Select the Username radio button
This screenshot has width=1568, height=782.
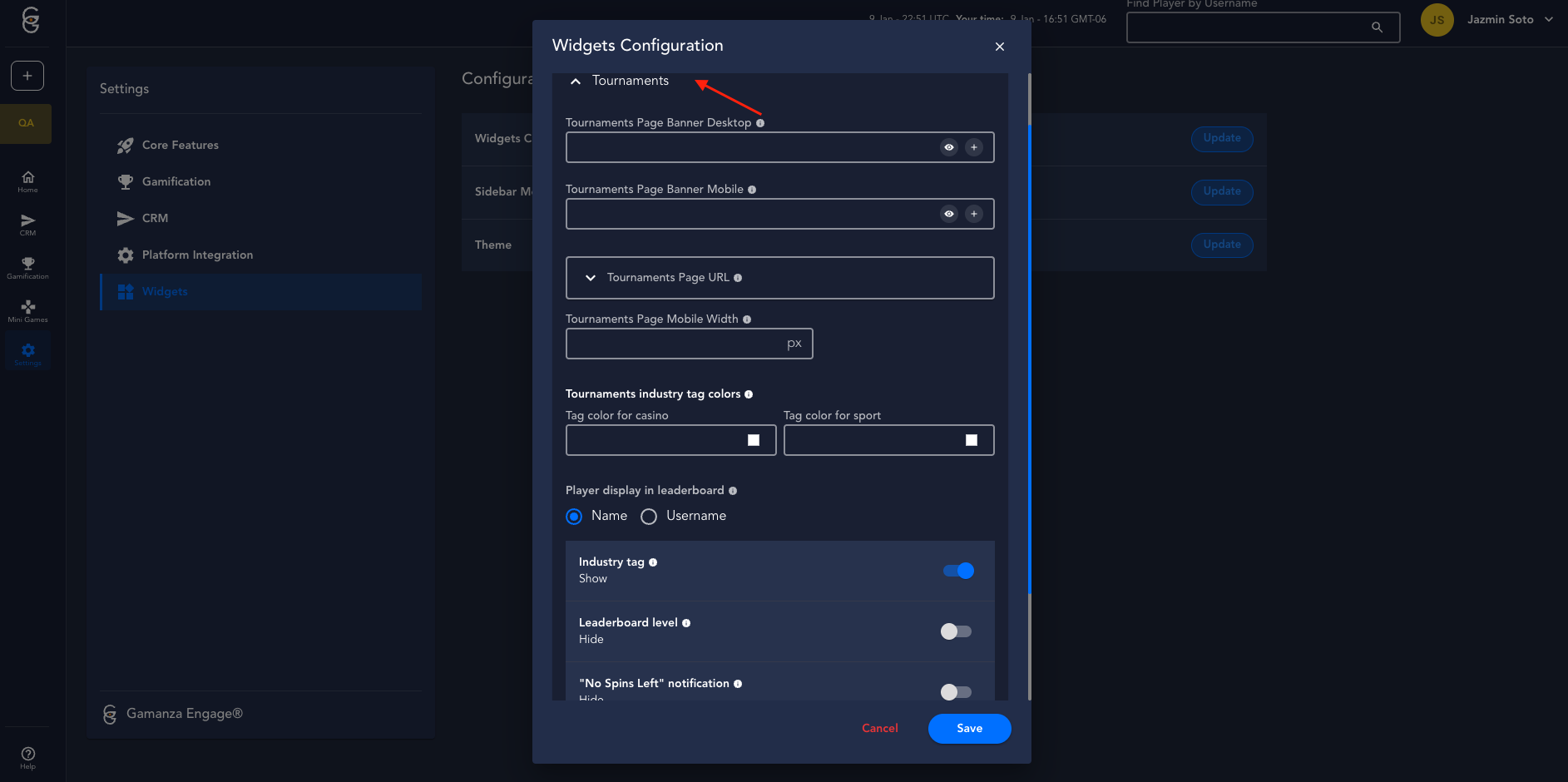pyautogui.click(x=649, y=517)
